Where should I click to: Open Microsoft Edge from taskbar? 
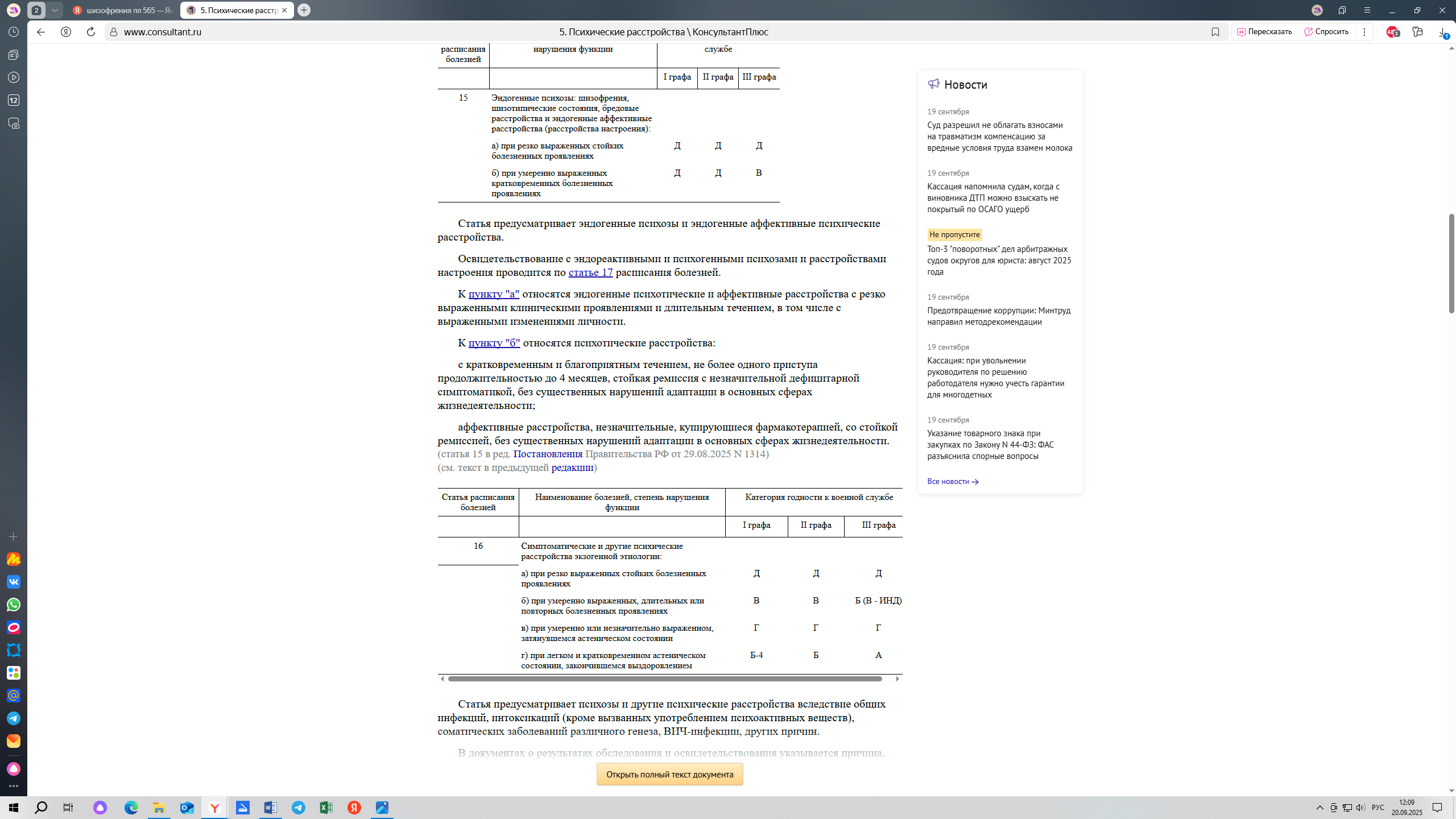tap(131, 808)
